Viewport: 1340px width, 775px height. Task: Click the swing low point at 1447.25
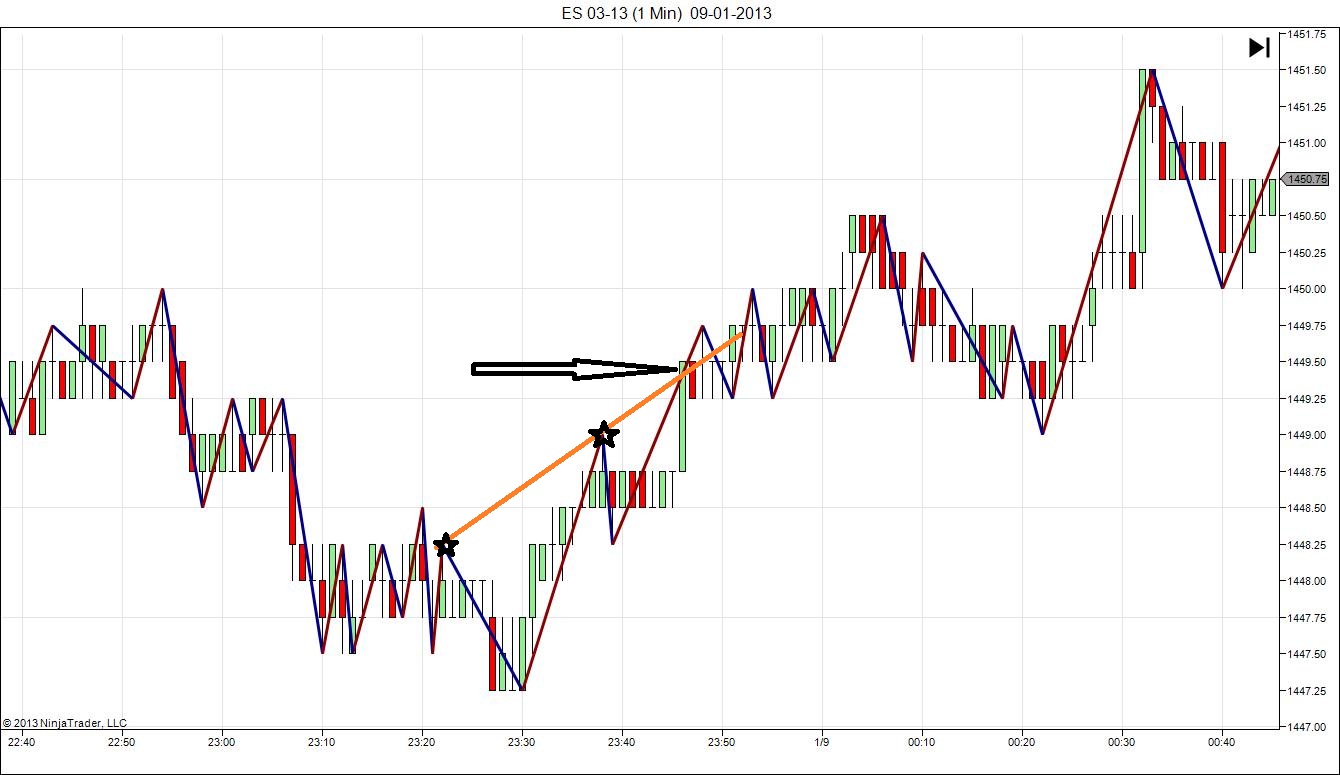coord(522,689)
